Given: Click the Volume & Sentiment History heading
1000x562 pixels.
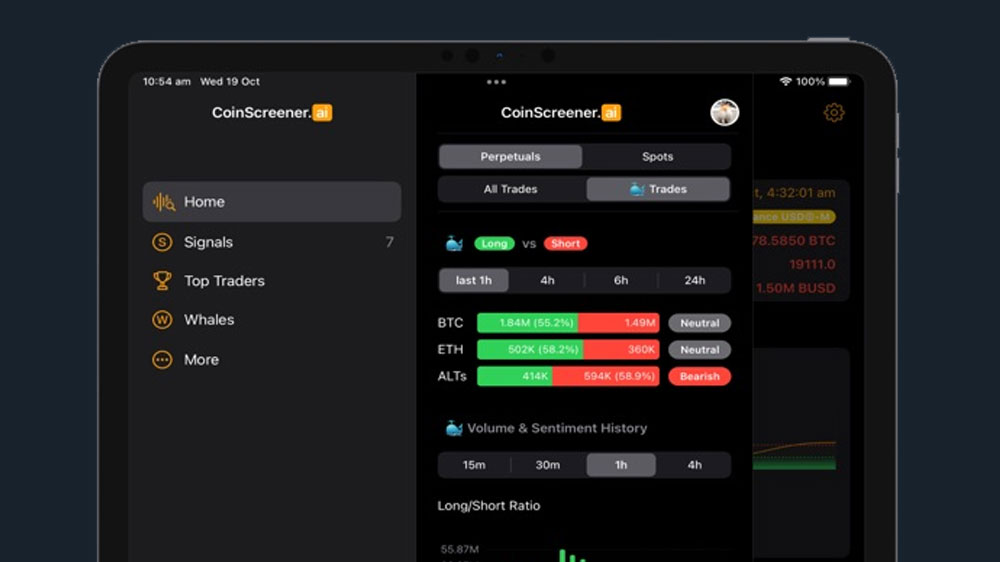Looking at the screenshot, I should (557, 428).
